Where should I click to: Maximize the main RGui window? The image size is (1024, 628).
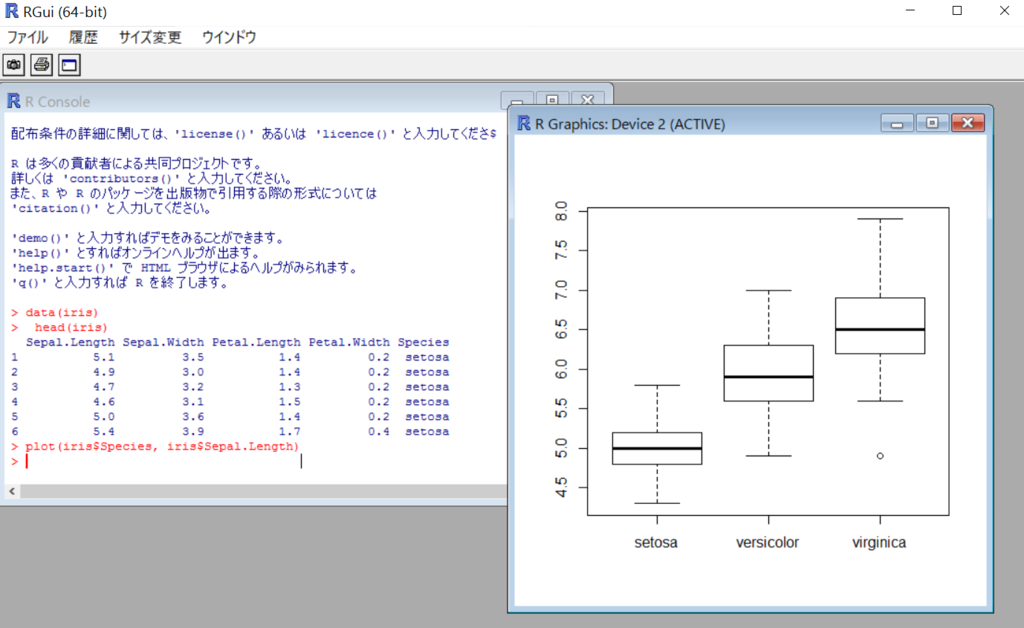click(957, 11)
